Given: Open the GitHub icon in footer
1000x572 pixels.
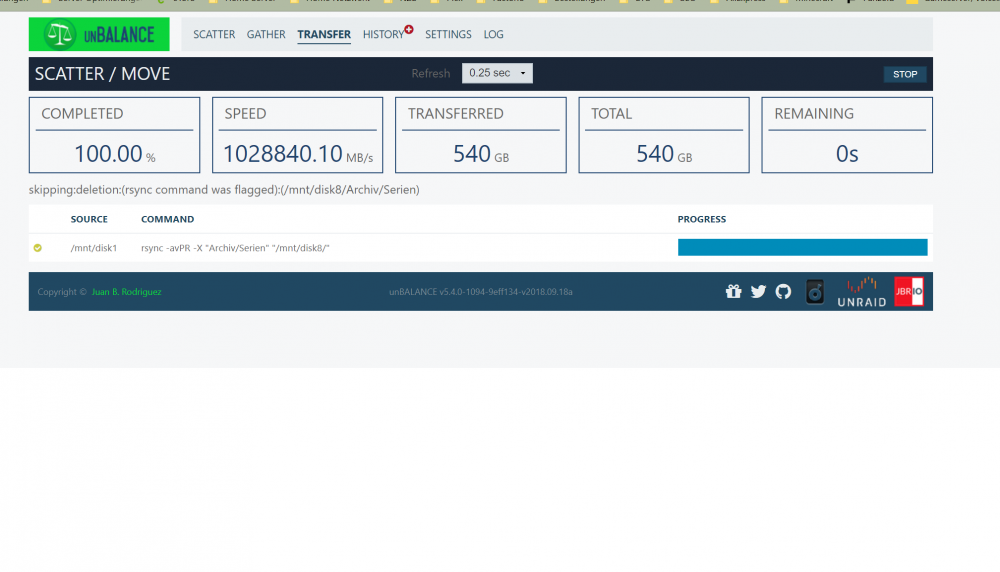Looking at the screenshot, I should coord(783,291).
